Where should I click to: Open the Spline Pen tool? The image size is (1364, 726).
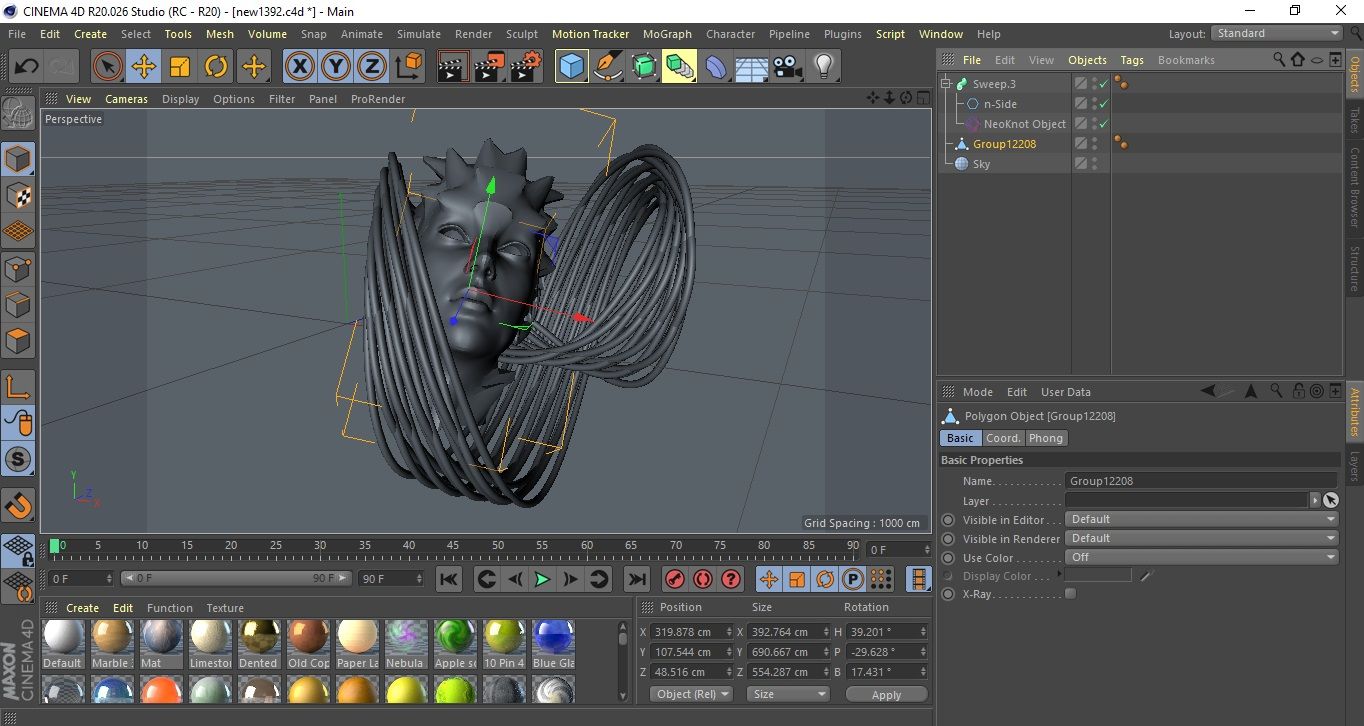point(607,67)
